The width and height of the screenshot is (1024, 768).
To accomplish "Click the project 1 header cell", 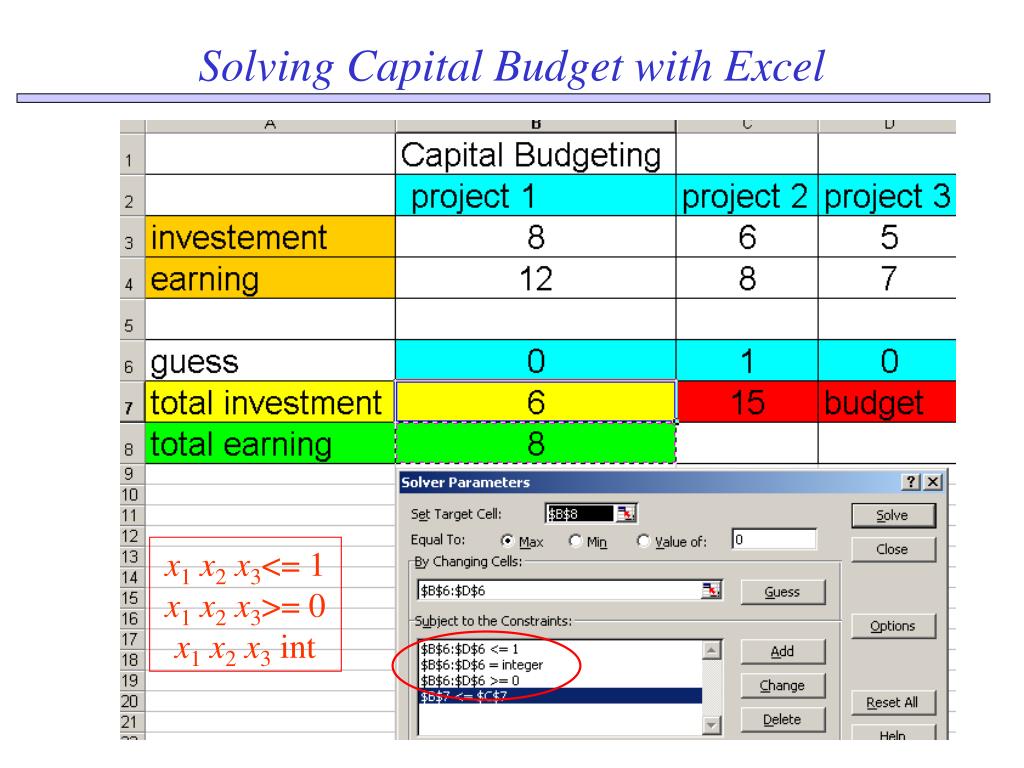I will [x=536, y=195].
